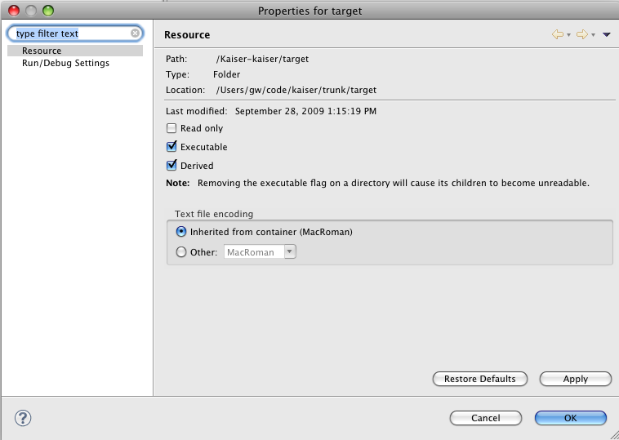
Task: Confirm with the OK button
Action: (570, 418)
